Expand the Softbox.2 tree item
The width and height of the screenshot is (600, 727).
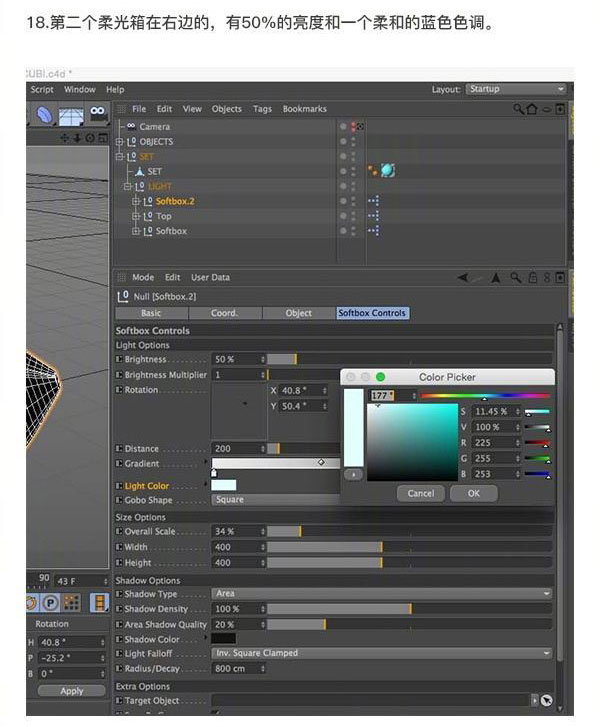136,201
